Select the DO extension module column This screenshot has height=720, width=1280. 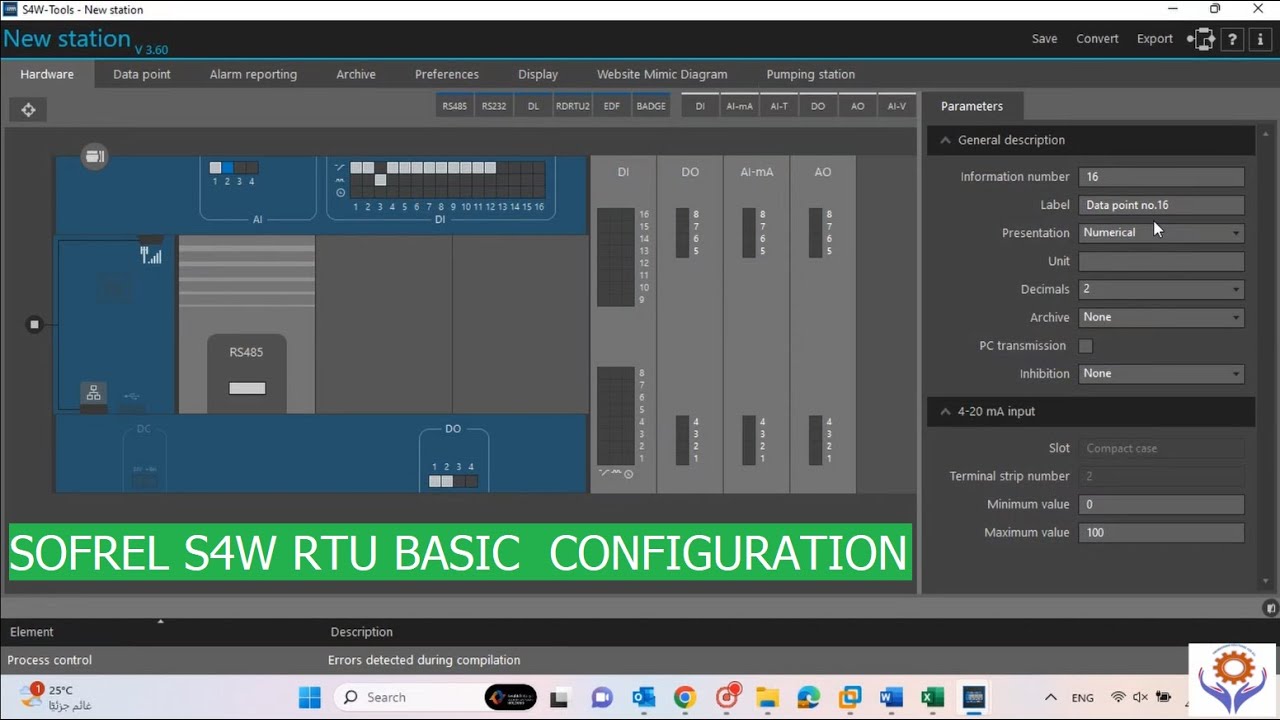click(x=690, y=323)
